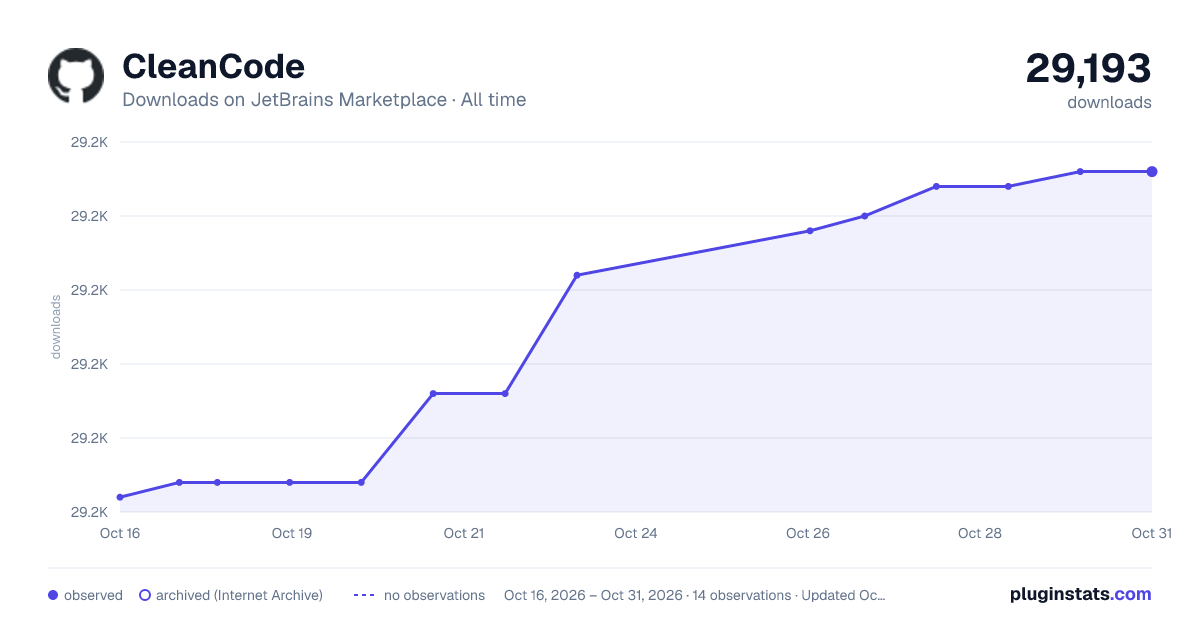Screen dimensions: 1200x630
Task: Click the hollow 'archived' legend circle
Action: [x=145, y=595]
